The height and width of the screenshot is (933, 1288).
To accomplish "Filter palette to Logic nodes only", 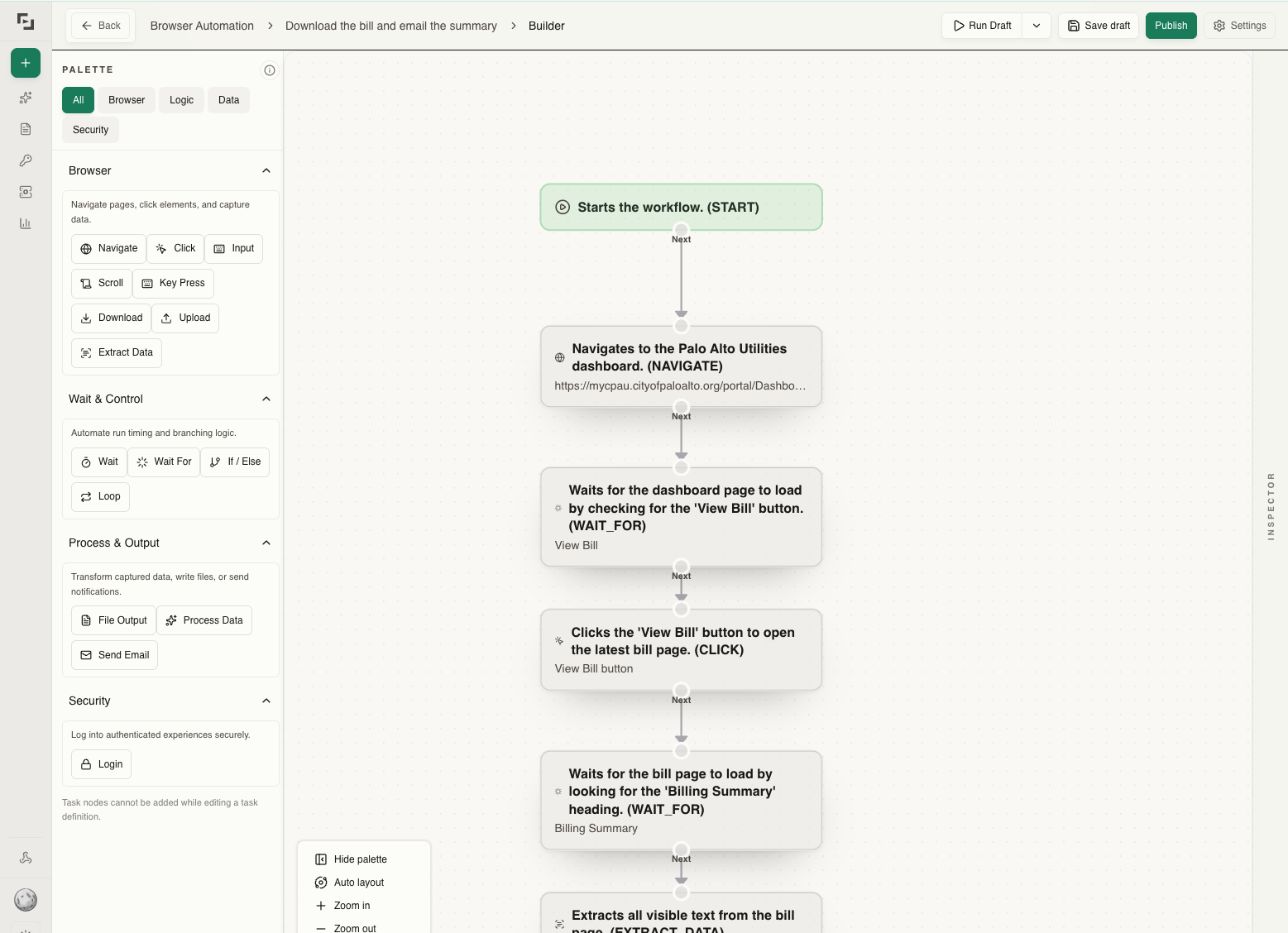I will (181, 100).
